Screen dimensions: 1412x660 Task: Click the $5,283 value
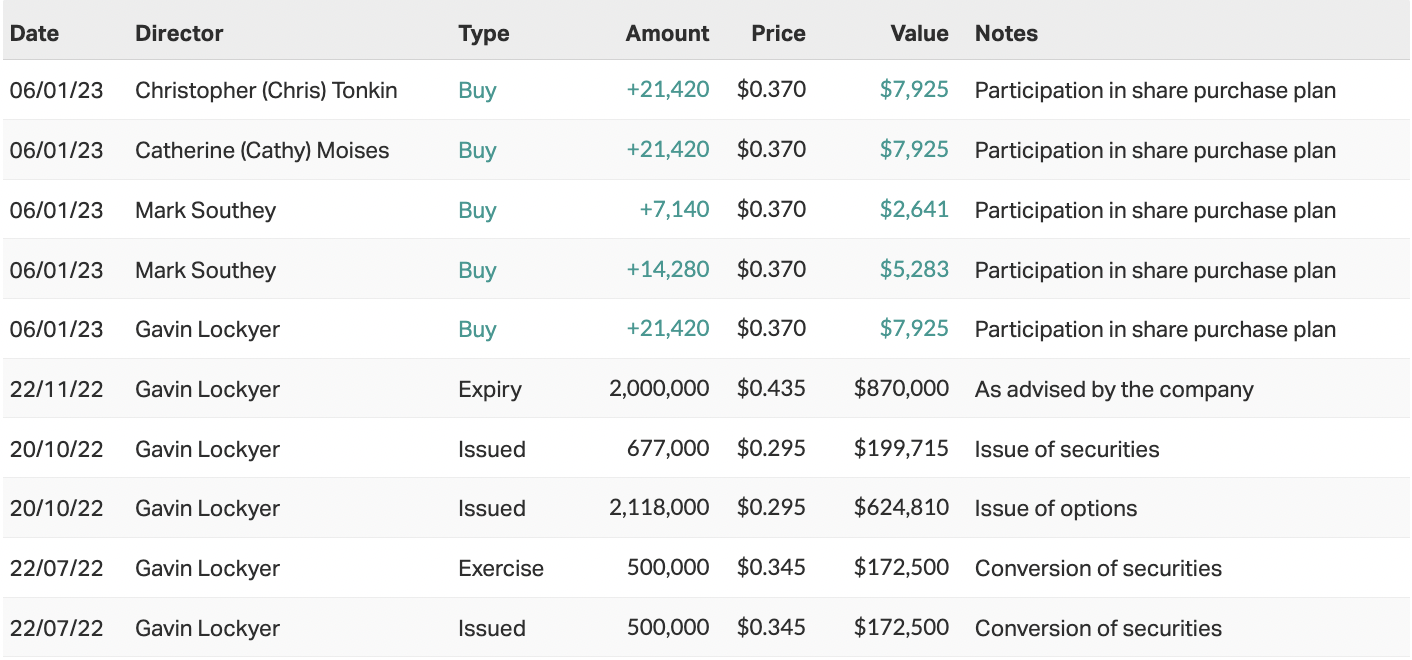[914, 270]
